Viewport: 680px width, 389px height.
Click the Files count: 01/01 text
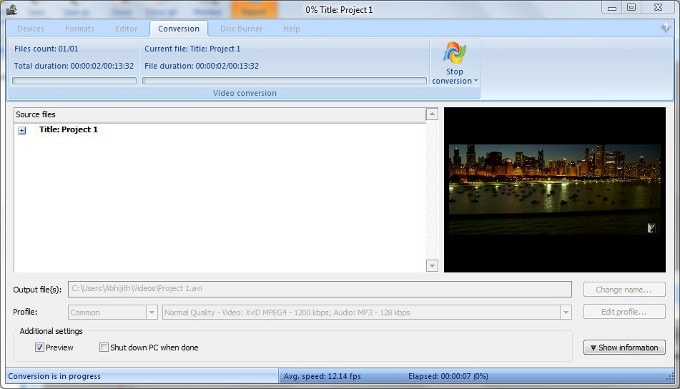point(46,49)
